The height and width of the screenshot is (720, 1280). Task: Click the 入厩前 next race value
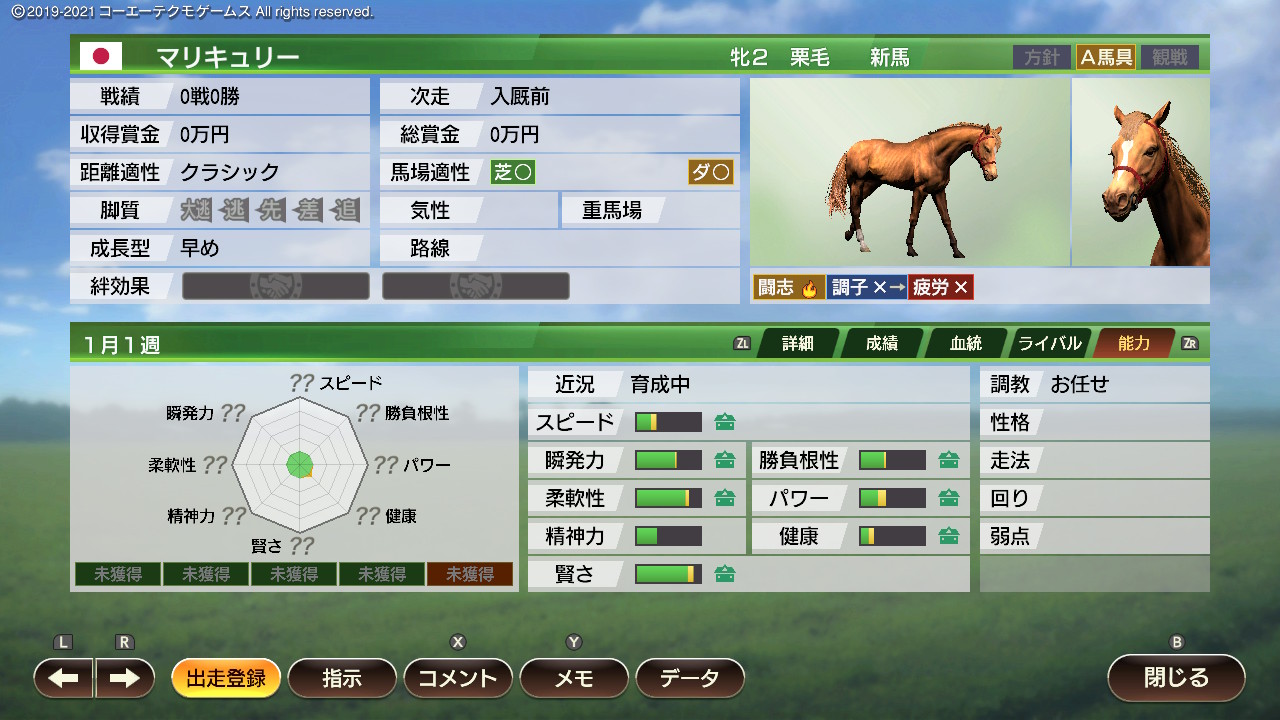pos(520,96)
